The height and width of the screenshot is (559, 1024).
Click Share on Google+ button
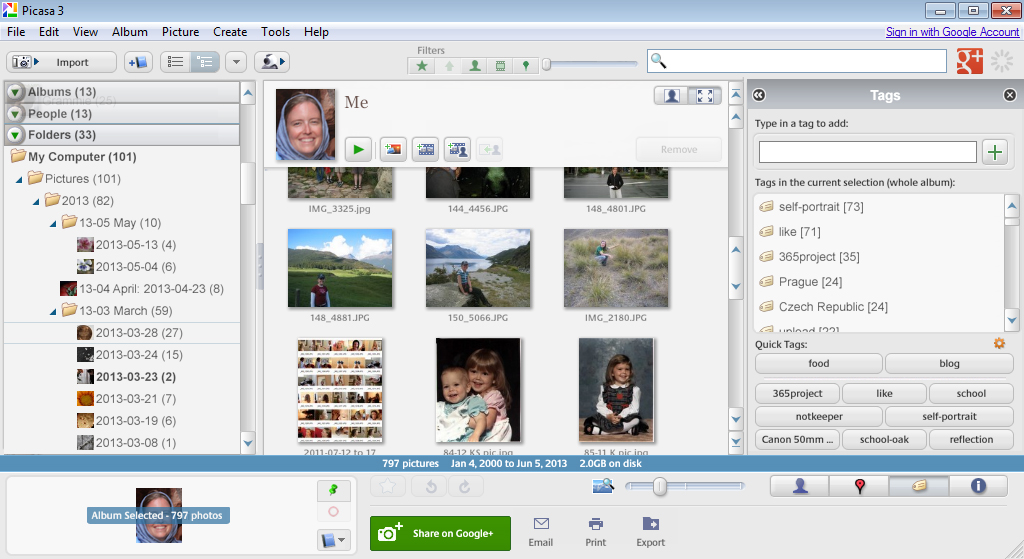pyautogui.click(x=440, y=534)
